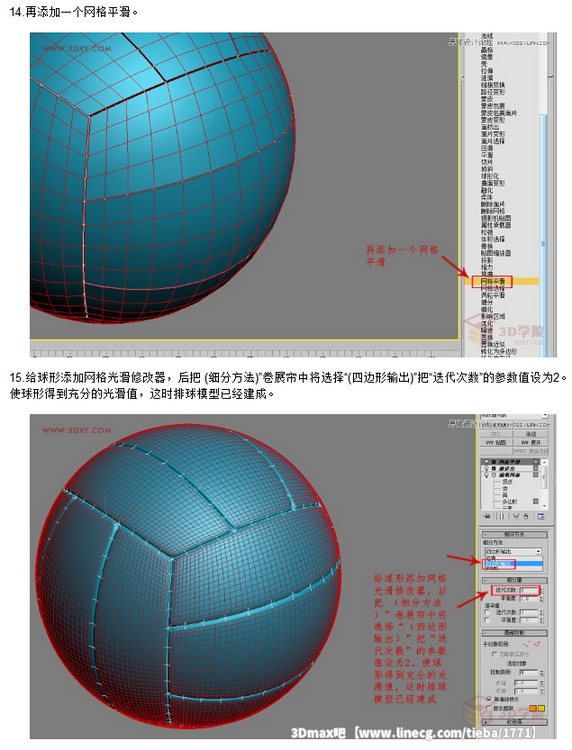Click stack icon at right of 多边形 row
The height and width of the screenshot is (750, 572).
[536, 501]
